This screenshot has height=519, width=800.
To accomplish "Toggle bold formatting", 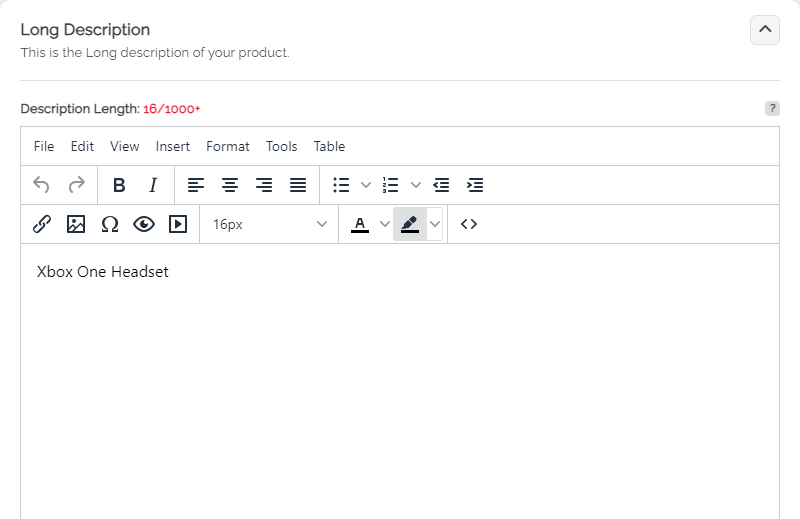I will 119,185.
